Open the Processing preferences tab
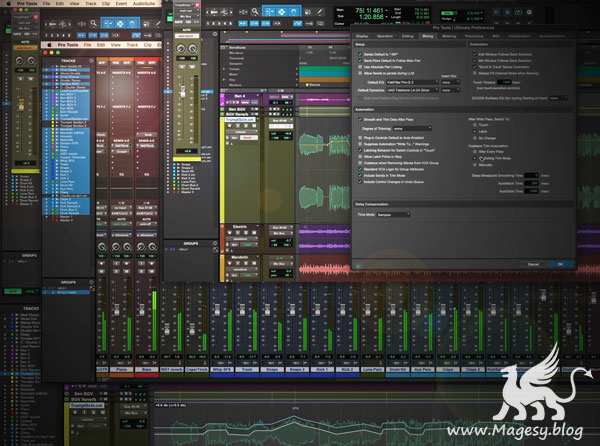This screenshot has width=600, height=446. point(474,36)
